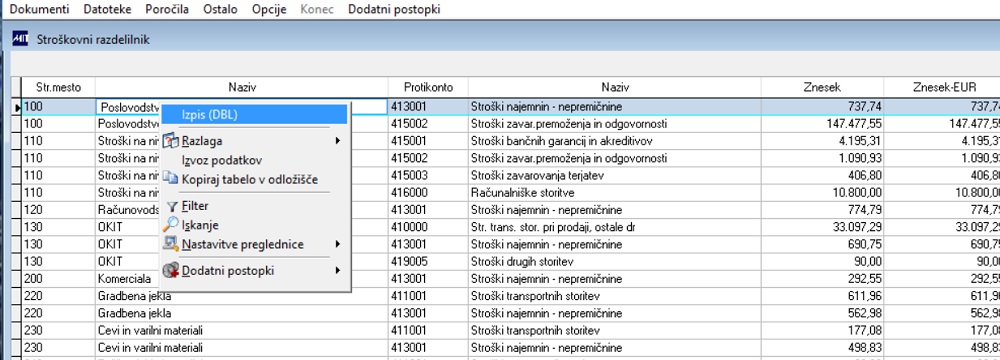Expand context menu Dodatni postopki submenu arrow
This screenshot has height=360, width=1000.
click(338, 271)
